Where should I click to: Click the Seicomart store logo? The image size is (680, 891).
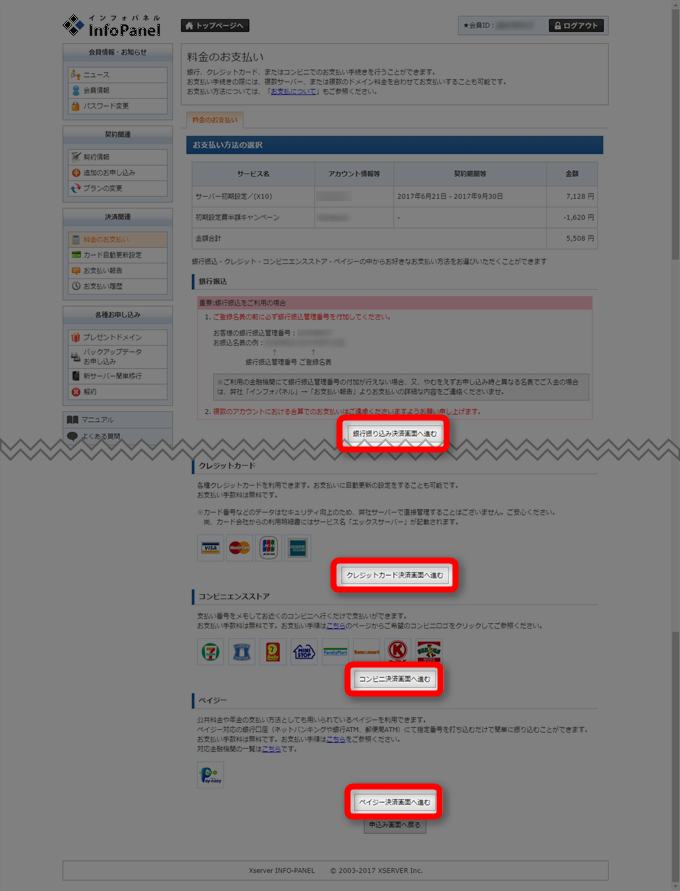(366, 652)
